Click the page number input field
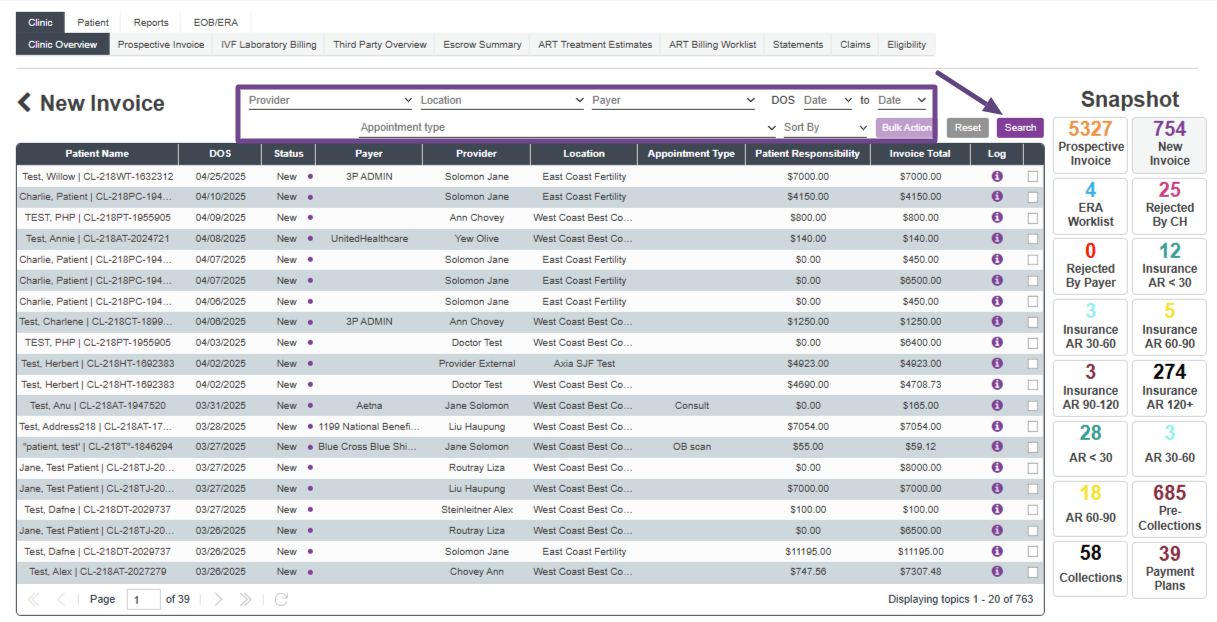The height and width of the screenshot is (622, 1217). 143,599
